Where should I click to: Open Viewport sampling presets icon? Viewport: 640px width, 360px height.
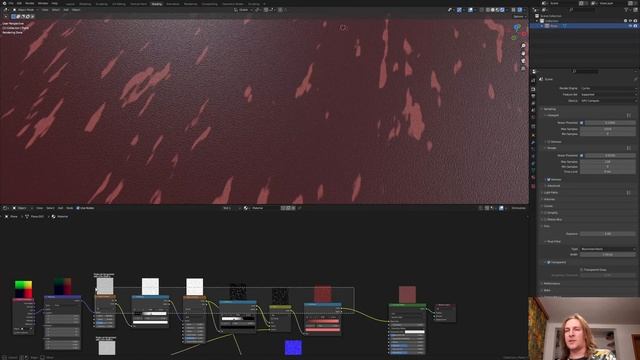629,116
